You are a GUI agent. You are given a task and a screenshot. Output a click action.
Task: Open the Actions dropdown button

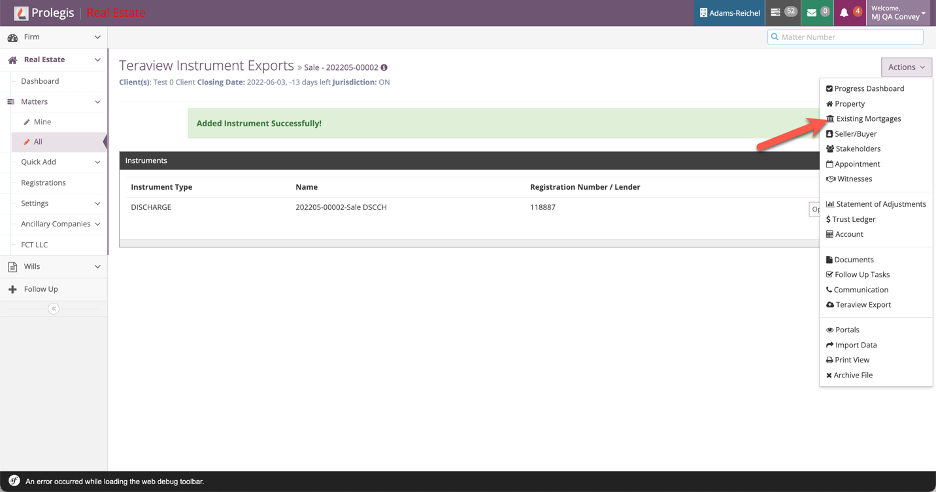pos(907,67)
